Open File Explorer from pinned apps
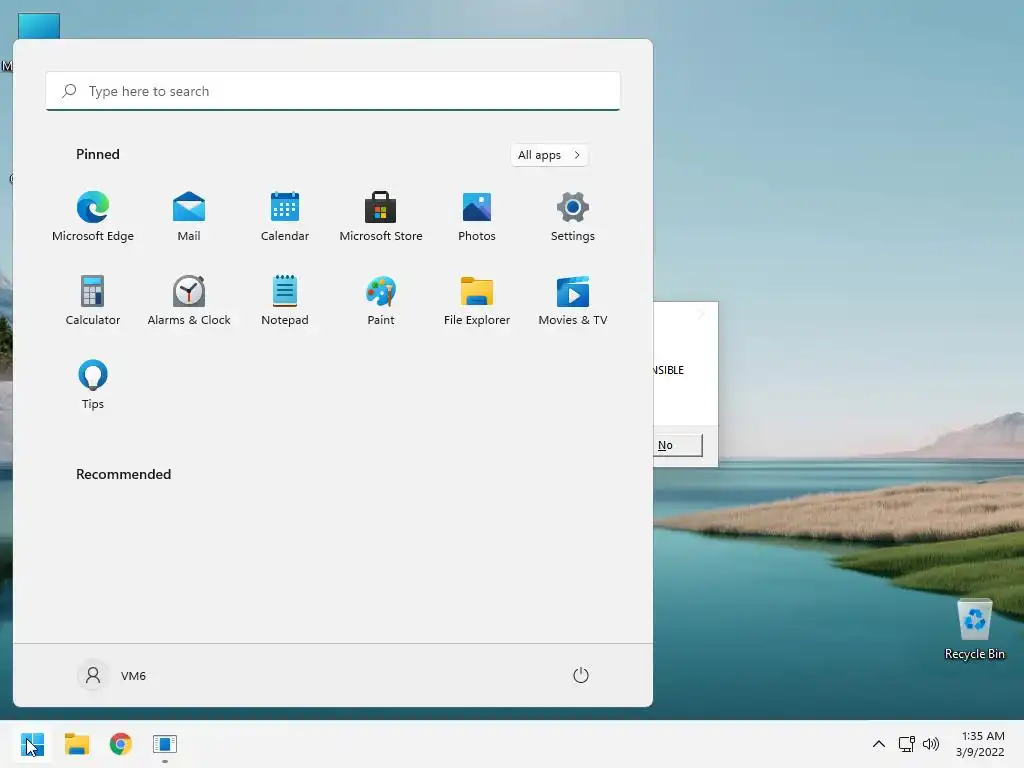The height and width of the screenshot is (768, 1024). [x=477, y=301]
